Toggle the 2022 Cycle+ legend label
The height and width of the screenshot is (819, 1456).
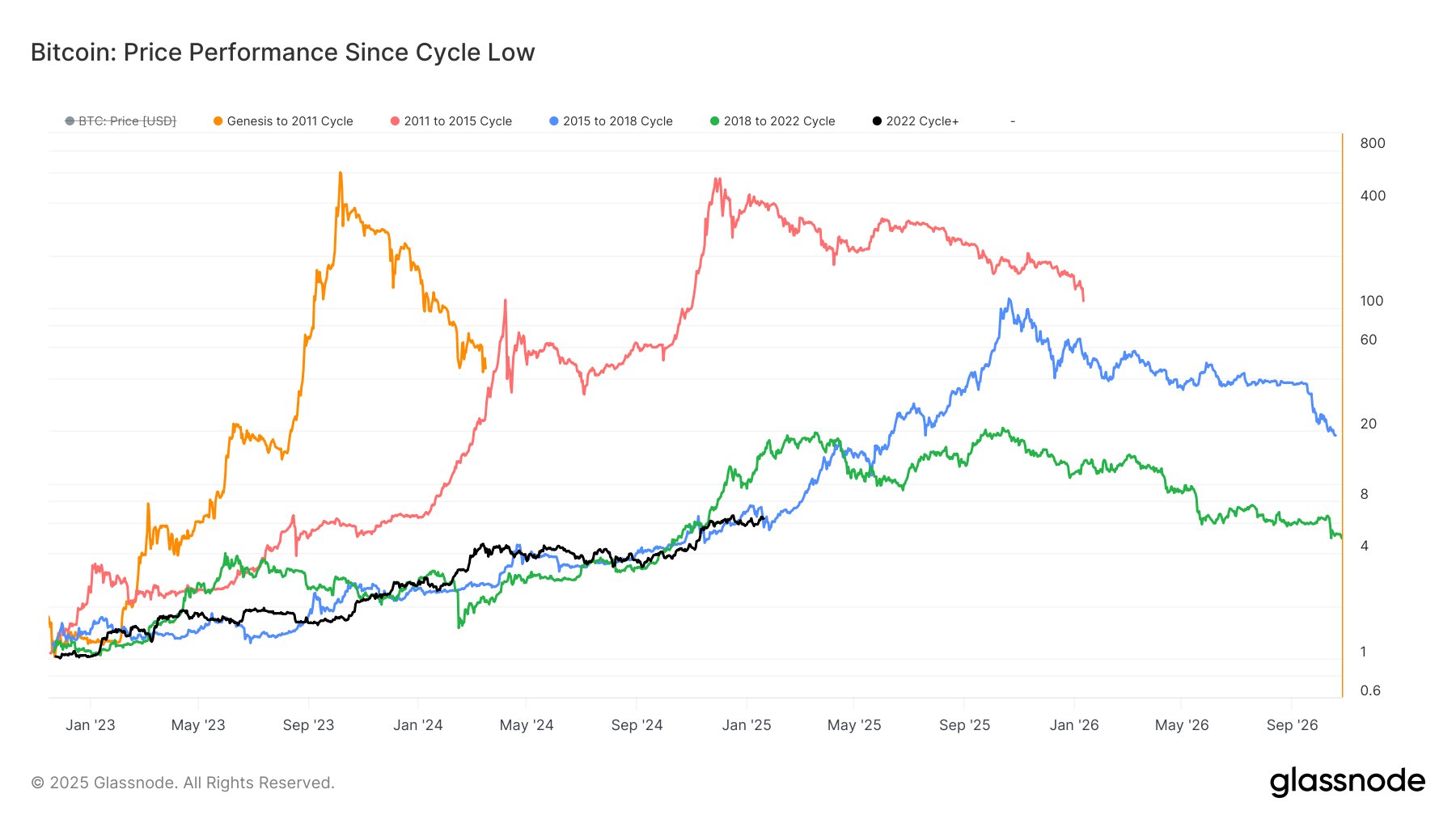pos(922,121)
